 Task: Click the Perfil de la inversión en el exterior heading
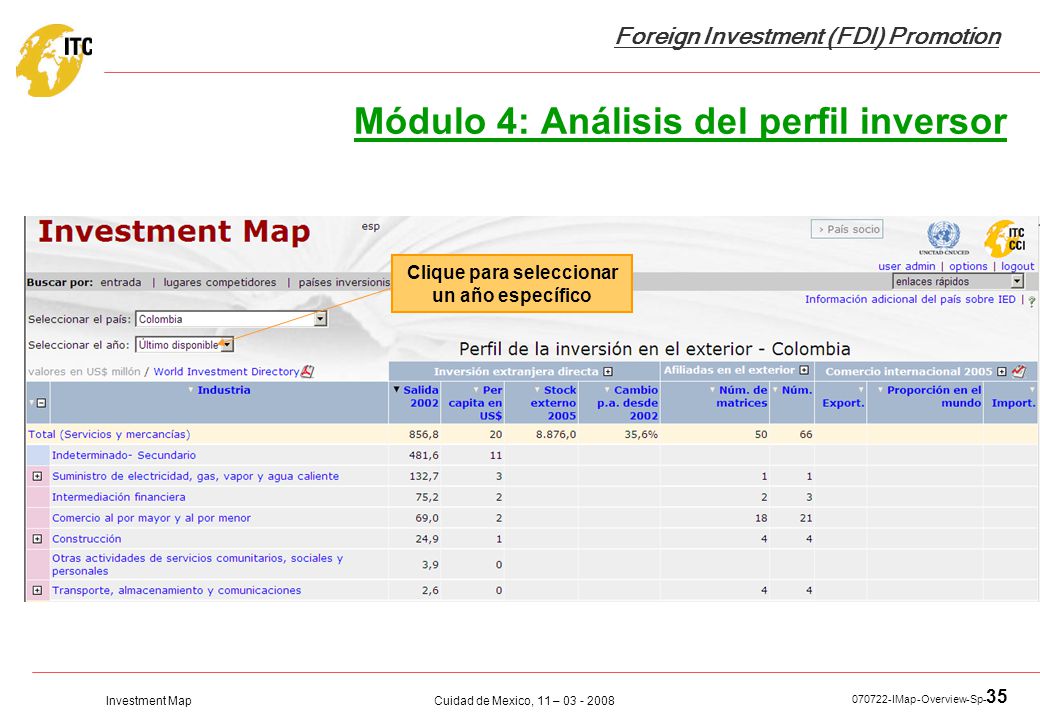pyautogui.click(x=655, y=349)
